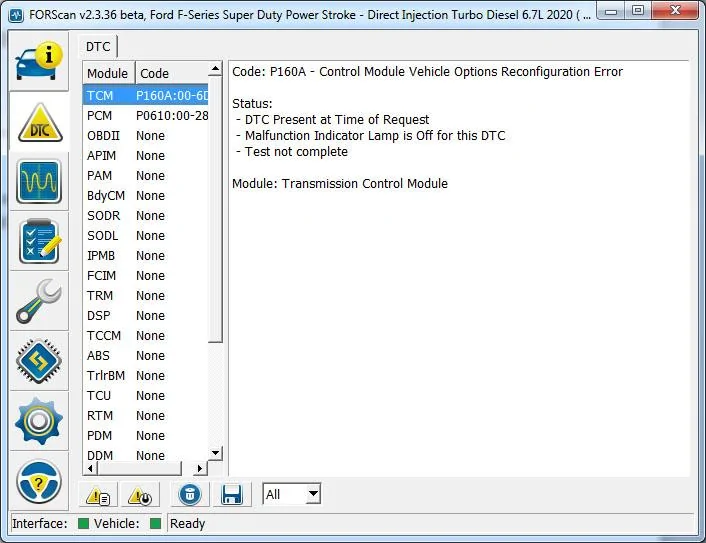This screenshot has height=543, width=706.
Task: Click the vertical scrollbar thumb of module list
Action: coord(216,209)
